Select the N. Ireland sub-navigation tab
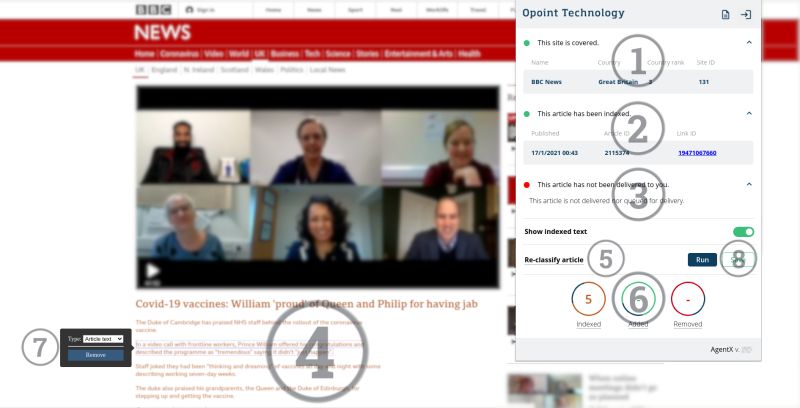The image size is (800, 408). [x=199, y=69]
